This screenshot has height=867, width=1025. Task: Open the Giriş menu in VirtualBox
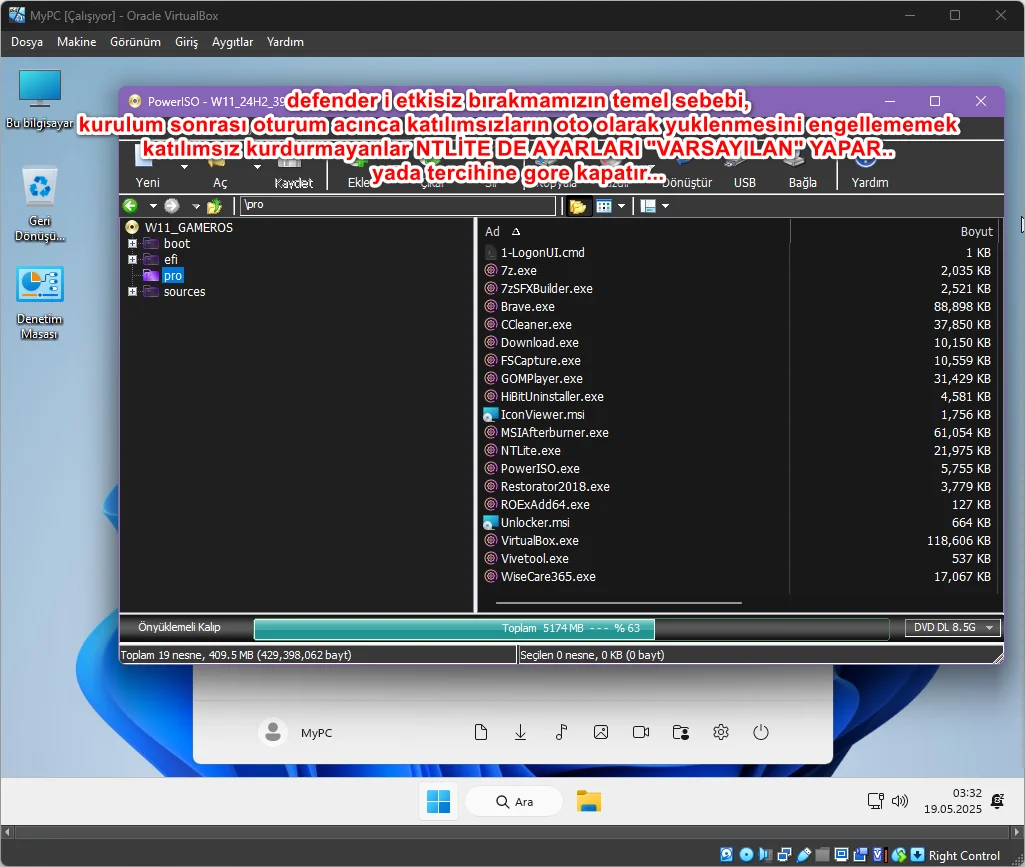coord(186,42)
